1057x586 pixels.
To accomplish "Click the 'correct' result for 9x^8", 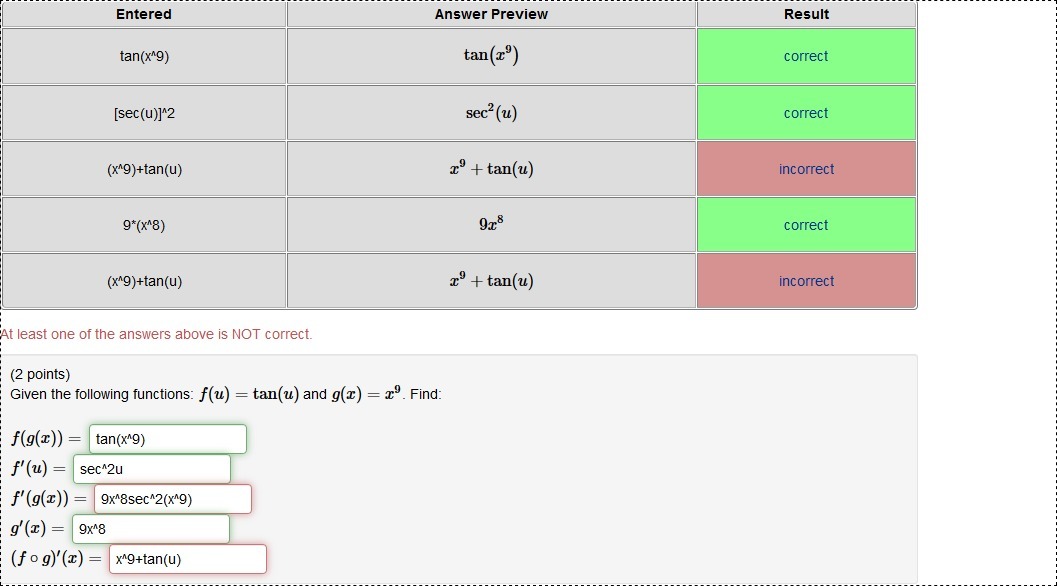I will coord(806,225).
